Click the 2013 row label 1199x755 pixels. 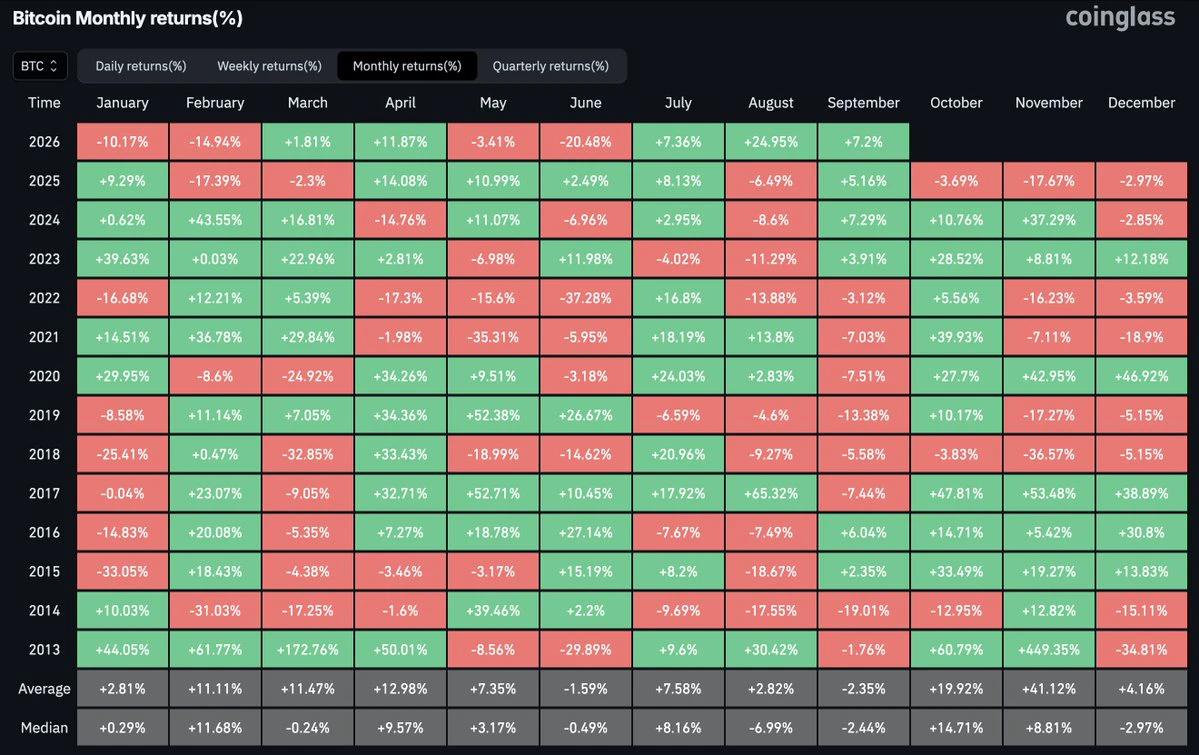pos(44,649)
